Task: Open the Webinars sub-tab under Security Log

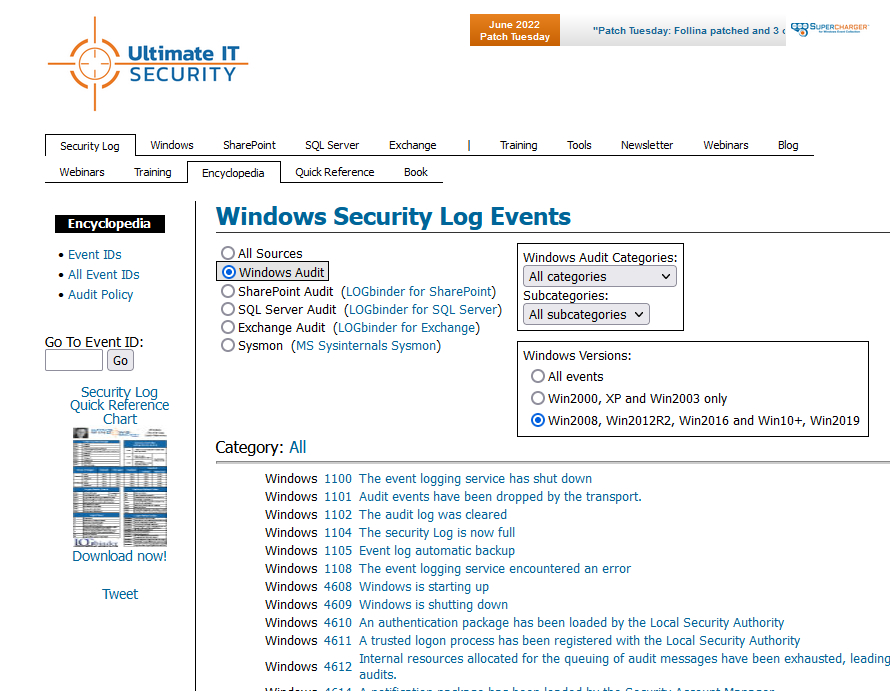Action: tap(82, 172)
